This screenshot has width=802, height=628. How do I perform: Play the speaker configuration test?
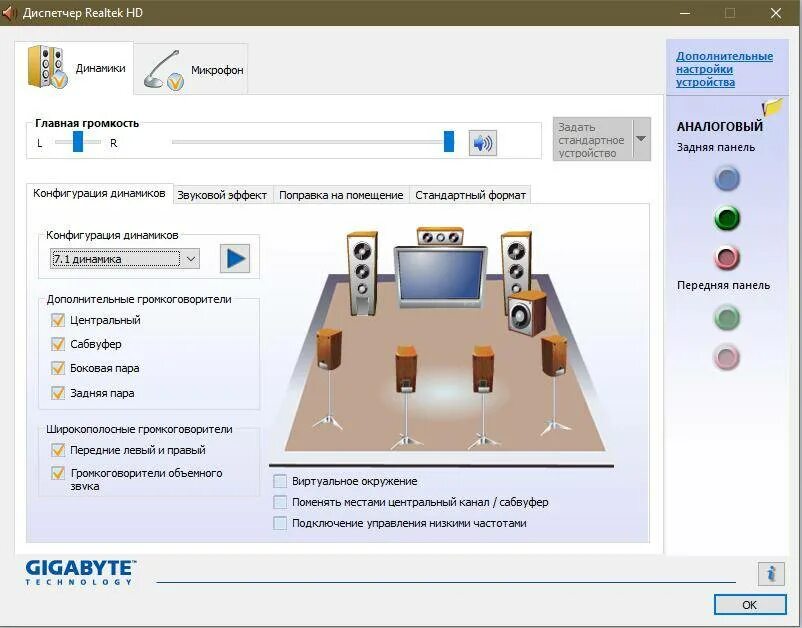[235, 258]
